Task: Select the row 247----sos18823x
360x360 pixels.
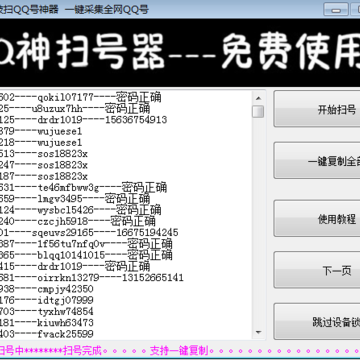Action: coord(44,165)
